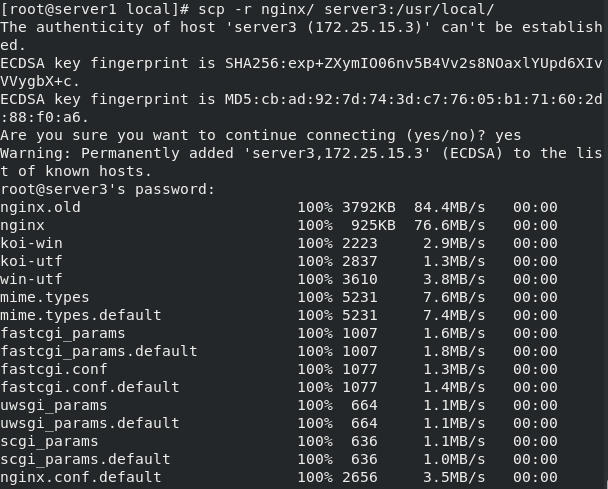Click the 84.4MB/s transfer speed
The height and width of the screenshot is (489, 608).
coord(449,207)
